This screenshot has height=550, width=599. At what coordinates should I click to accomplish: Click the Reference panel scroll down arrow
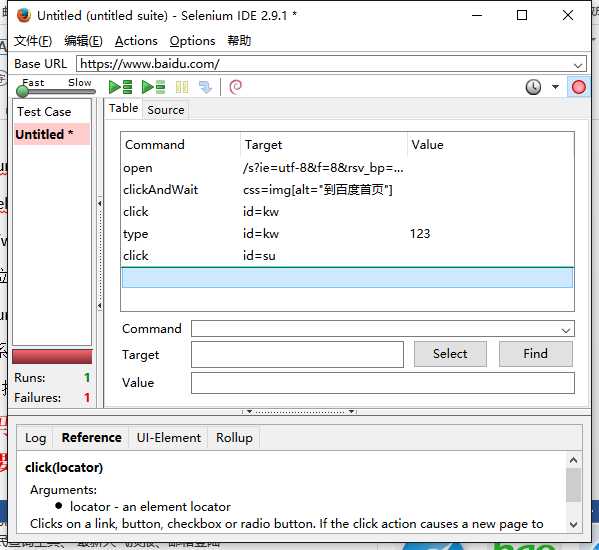(573, 524)
